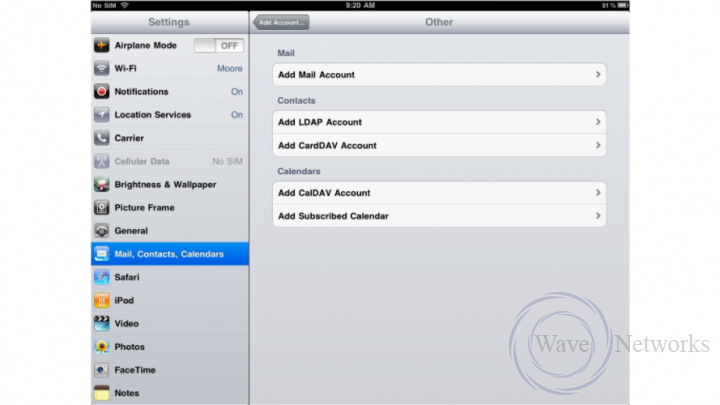Click the 9:20 AM clock in status bar
The image size is (720, 405).
point(360,6)
